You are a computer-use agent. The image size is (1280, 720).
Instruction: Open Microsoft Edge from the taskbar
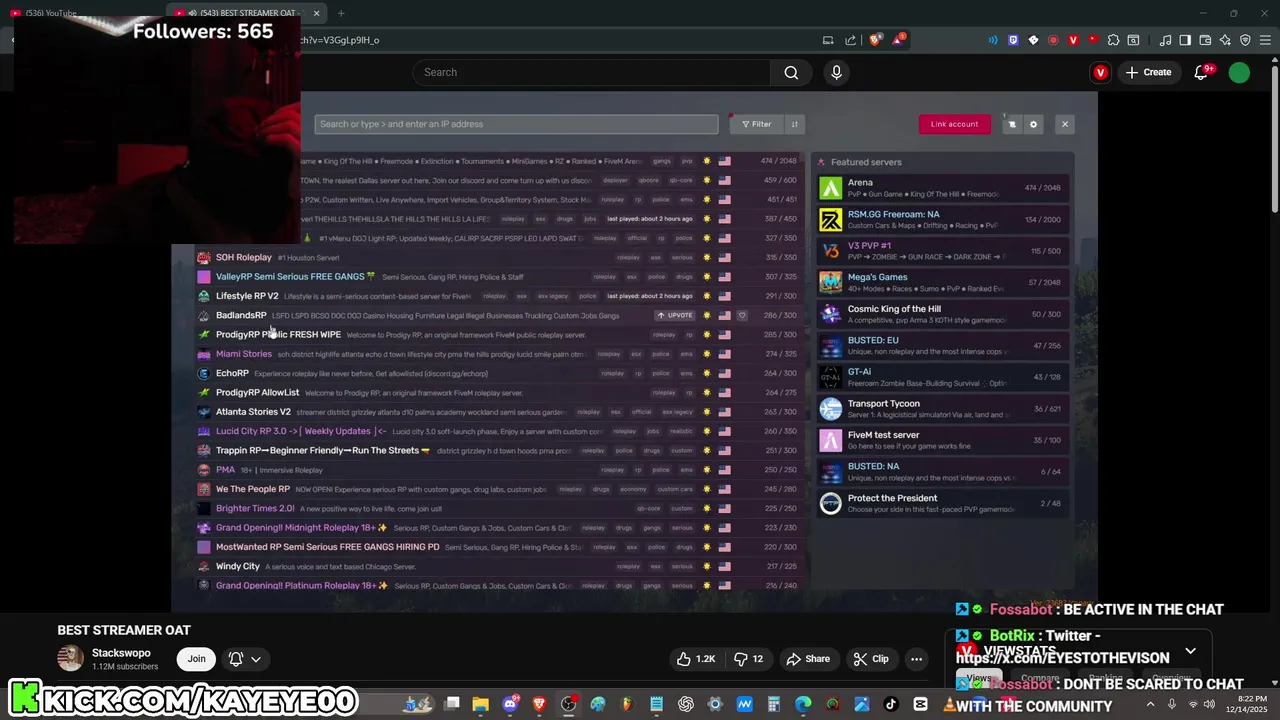click(x=803, y=704)
